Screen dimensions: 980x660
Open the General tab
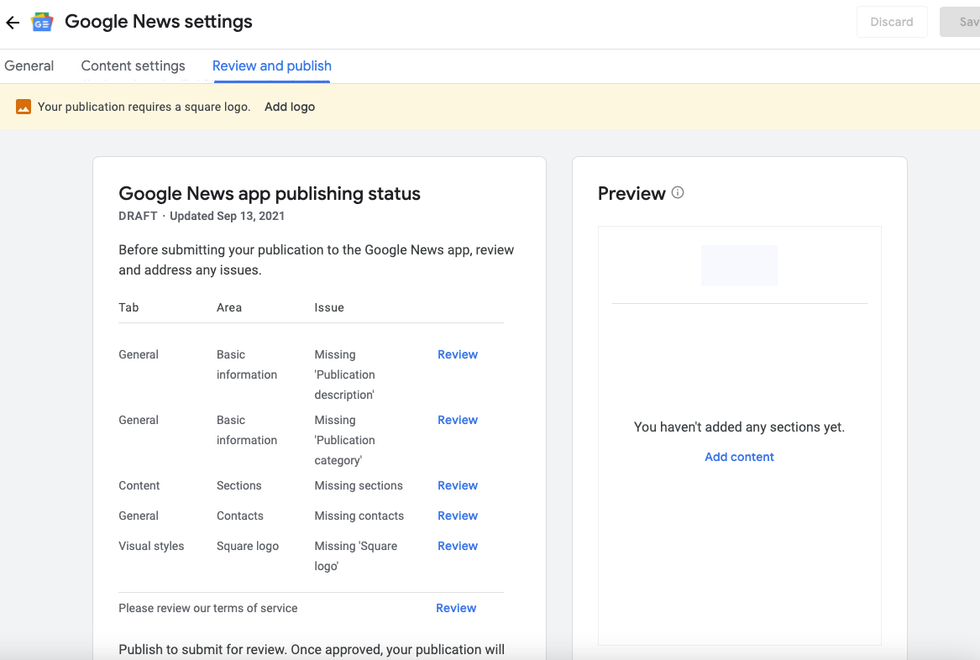coord(29,66)
